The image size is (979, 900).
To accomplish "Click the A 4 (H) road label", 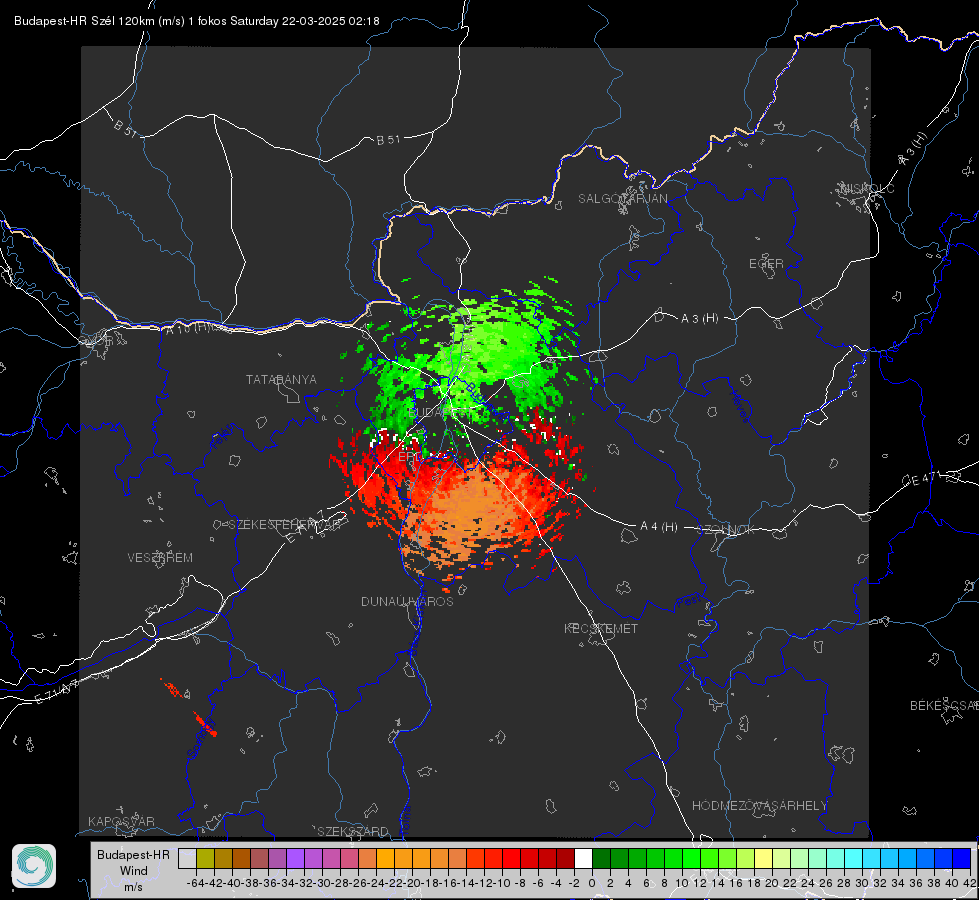I will pos(659,527).
